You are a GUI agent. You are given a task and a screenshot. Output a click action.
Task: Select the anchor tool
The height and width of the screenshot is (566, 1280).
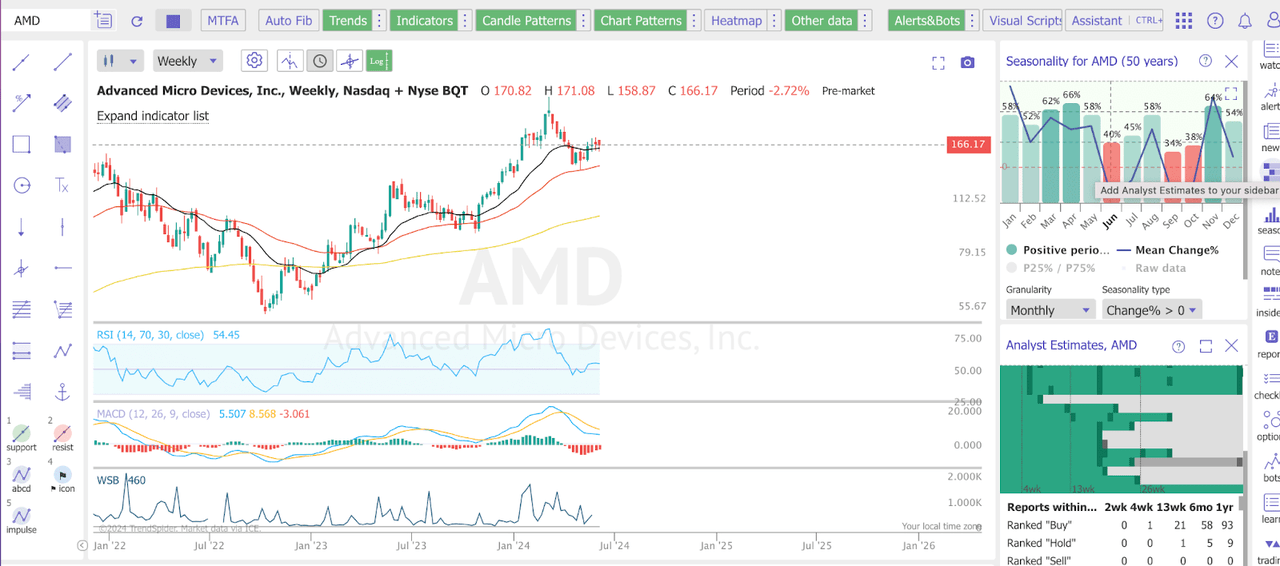(63, 391)
